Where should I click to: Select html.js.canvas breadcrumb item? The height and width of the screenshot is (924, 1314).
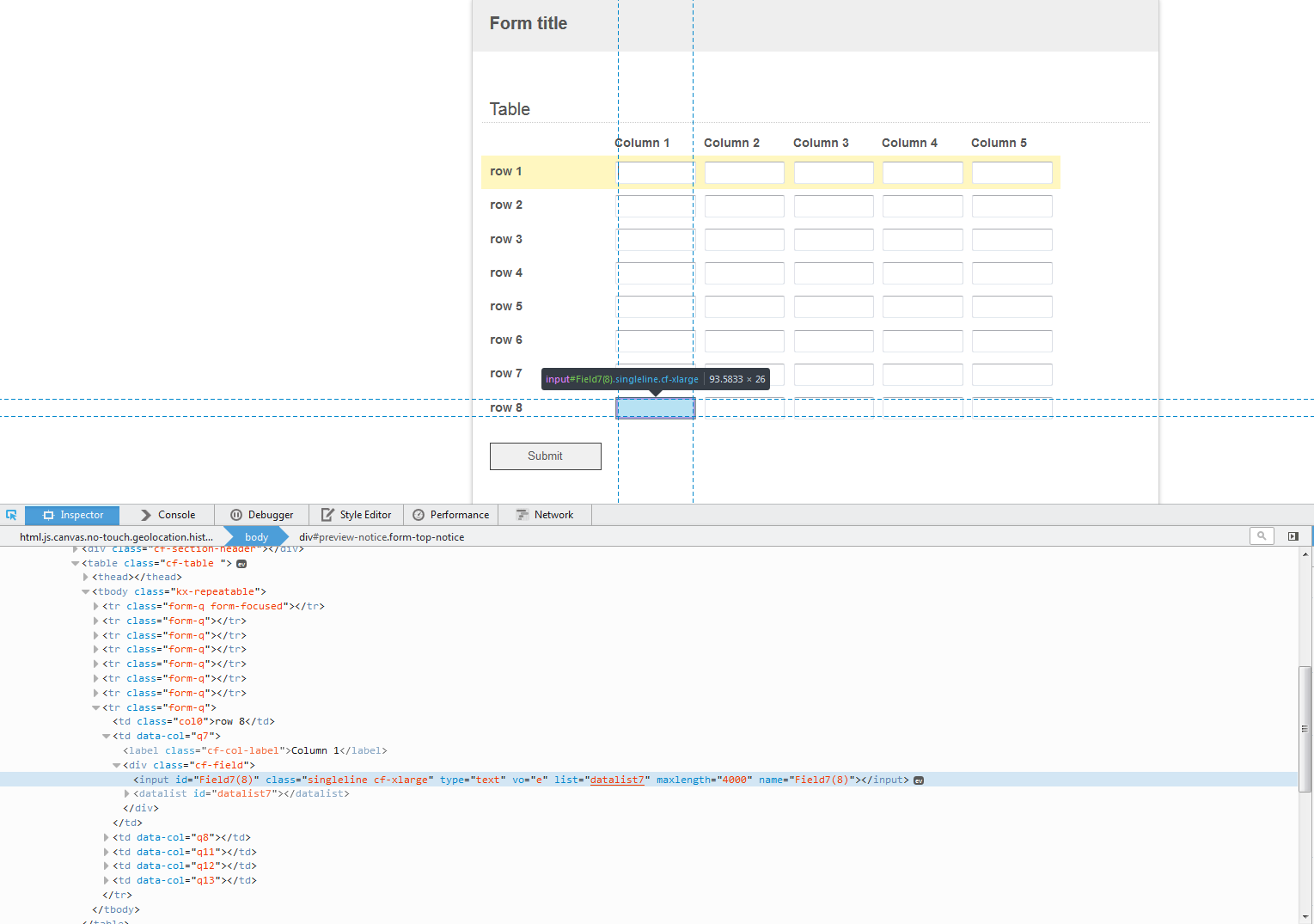(x=116, y=537)
